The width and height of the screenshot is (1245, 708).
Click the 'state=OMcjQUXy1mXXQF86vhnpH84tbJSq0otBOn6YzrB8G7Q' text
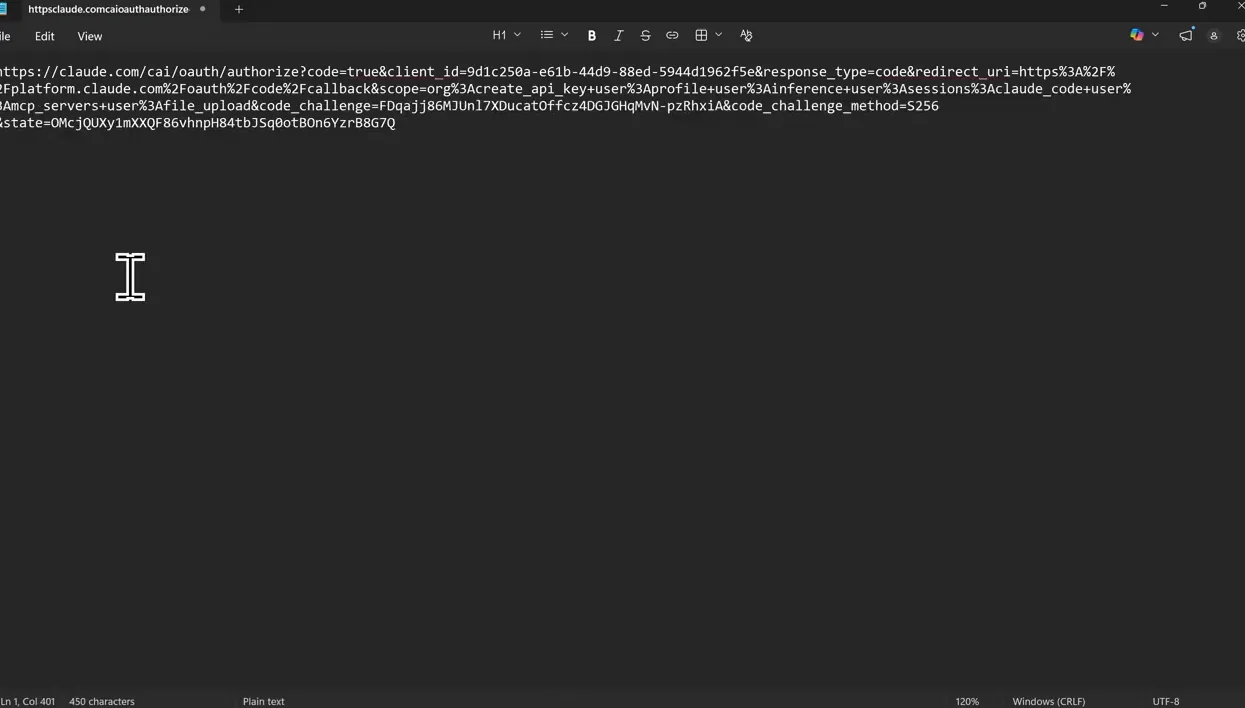click(x=201, y=123)
